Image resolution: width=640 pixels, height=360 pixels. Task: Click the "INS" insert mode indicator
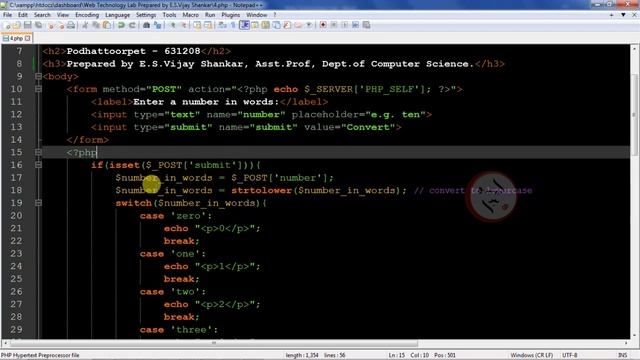[622, 355]
